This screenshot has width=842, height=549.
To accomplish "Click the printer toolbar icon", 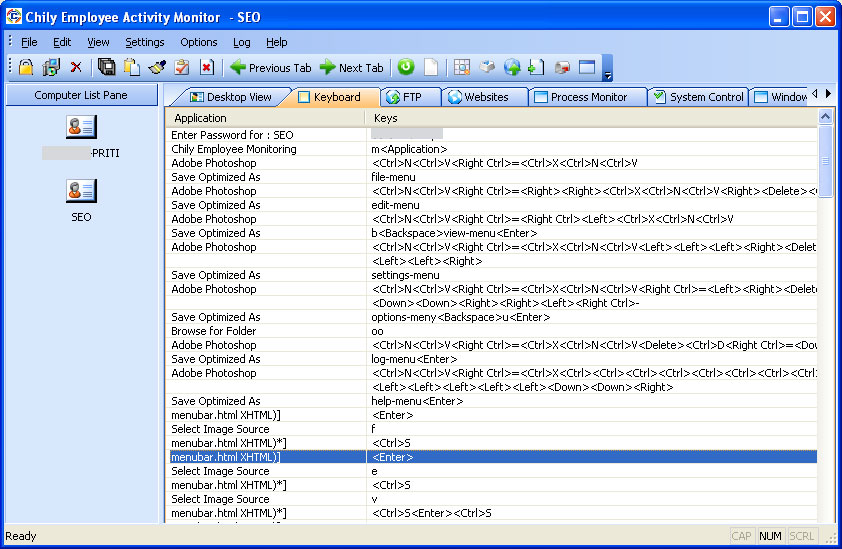I will pyautogui.click(x=487, y=67).
